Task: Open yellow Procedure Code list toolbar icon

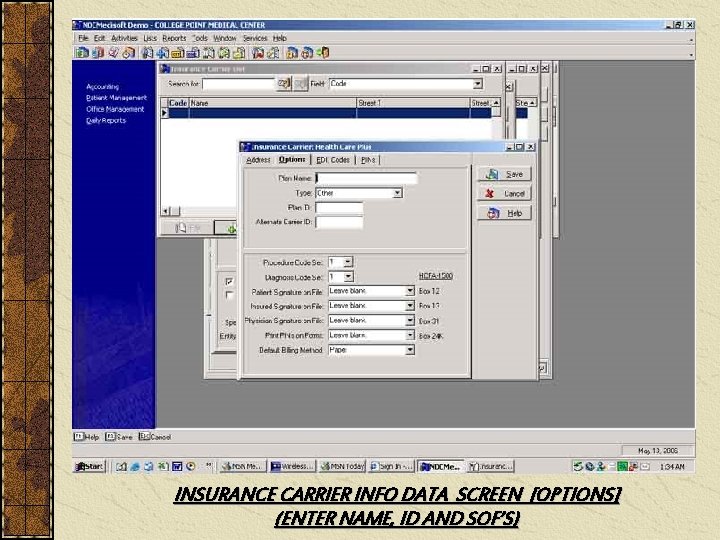Action: click(x=178, y=53)
